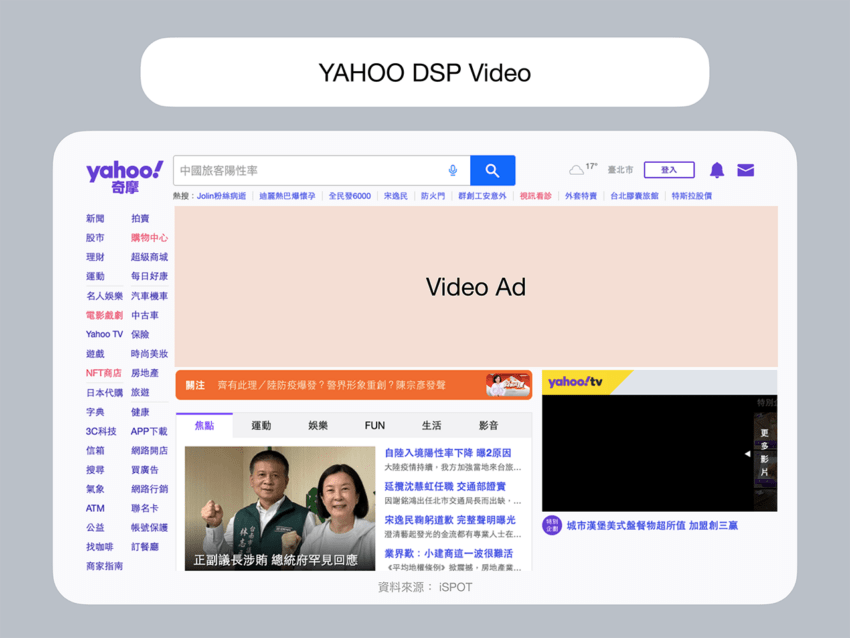Switch to the 影音 tab

488,425
